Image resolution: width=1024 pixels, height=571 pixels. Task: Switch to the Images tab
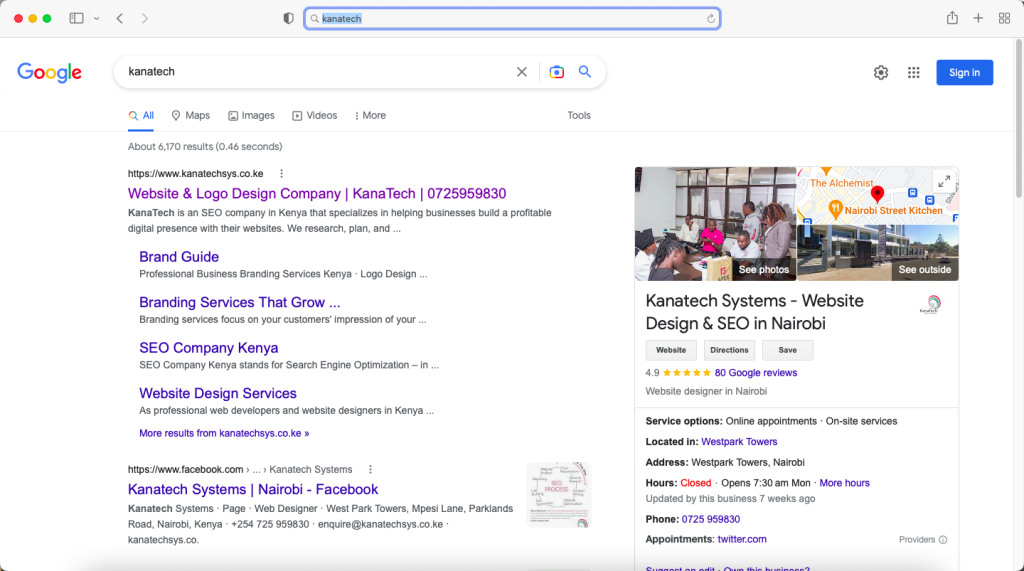tap(251, 116)
